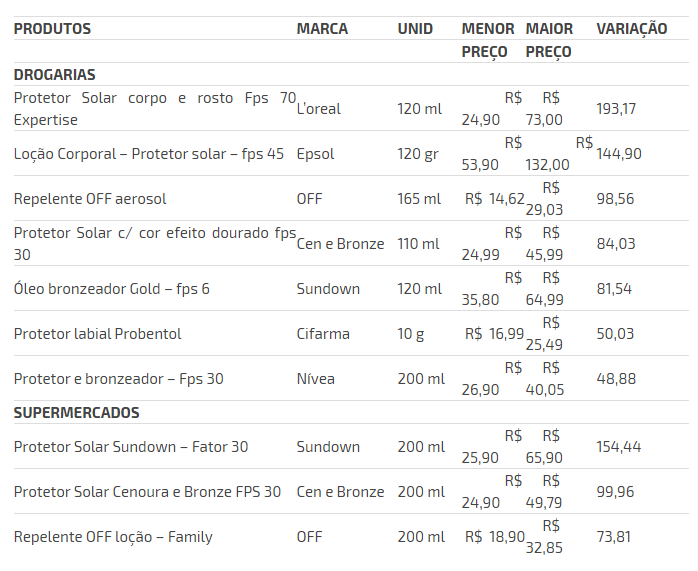Click the L'oreal brand cell
The width and height of the screenshot is (698, 571).
(319, 109)
